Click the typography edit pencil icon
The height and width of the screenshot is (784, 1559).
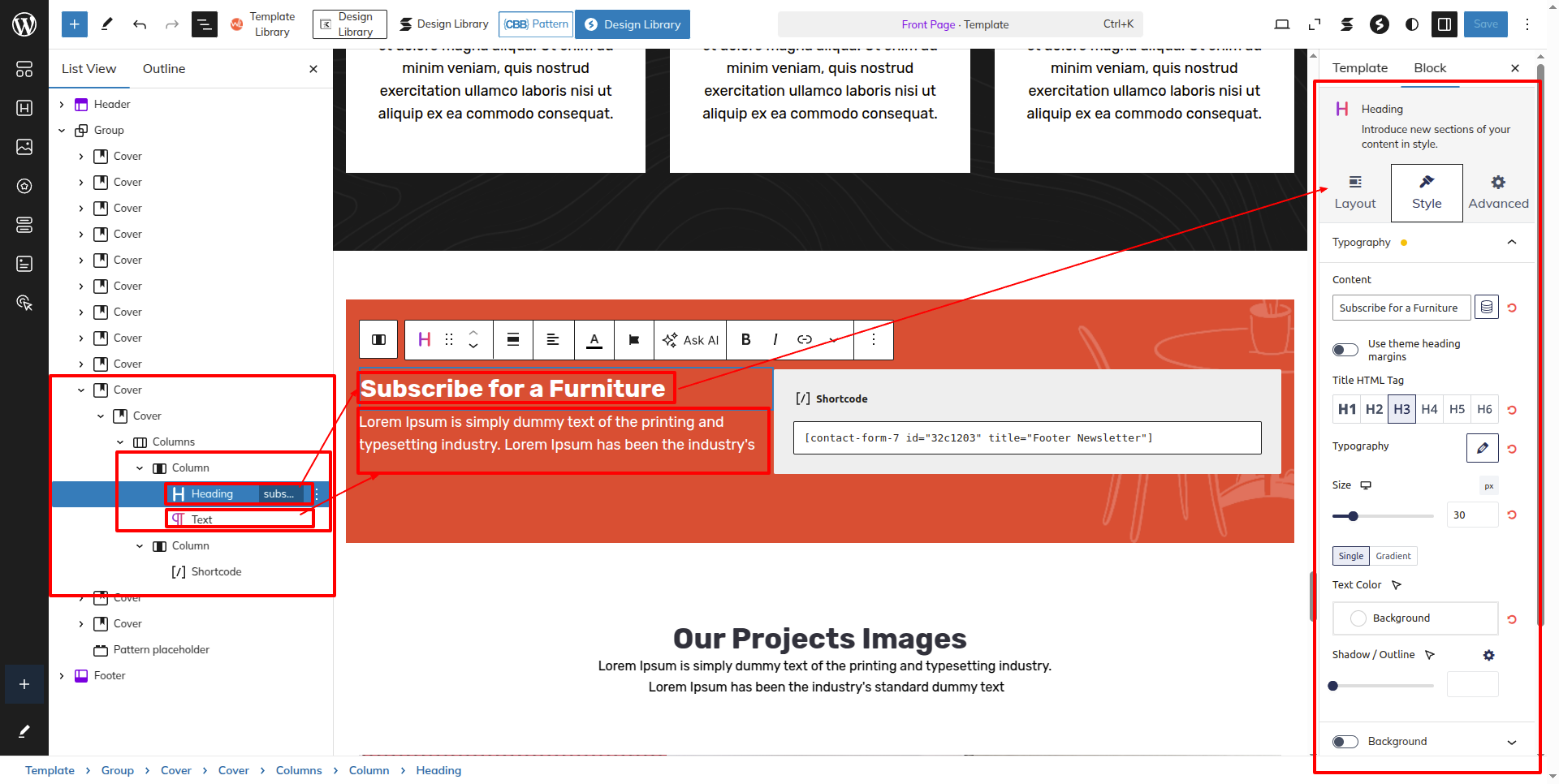[x=1482, y=447]
